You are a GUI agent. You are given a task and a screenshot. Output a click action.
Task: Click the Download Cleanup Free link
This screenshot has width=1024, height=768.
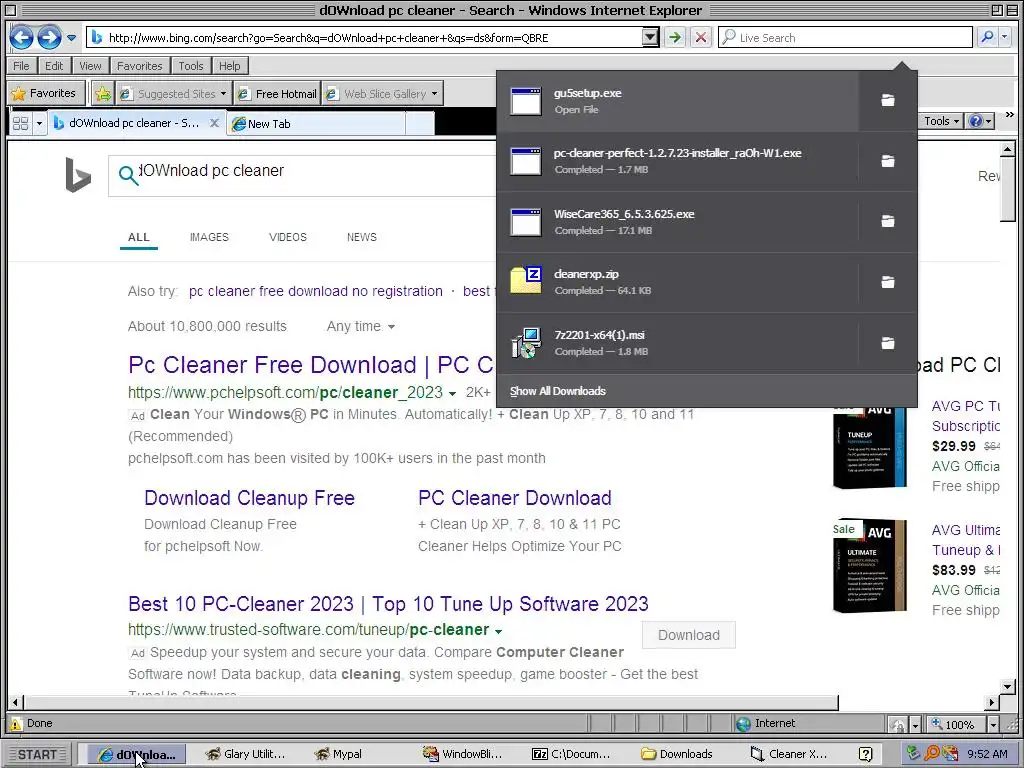(249, 498)
